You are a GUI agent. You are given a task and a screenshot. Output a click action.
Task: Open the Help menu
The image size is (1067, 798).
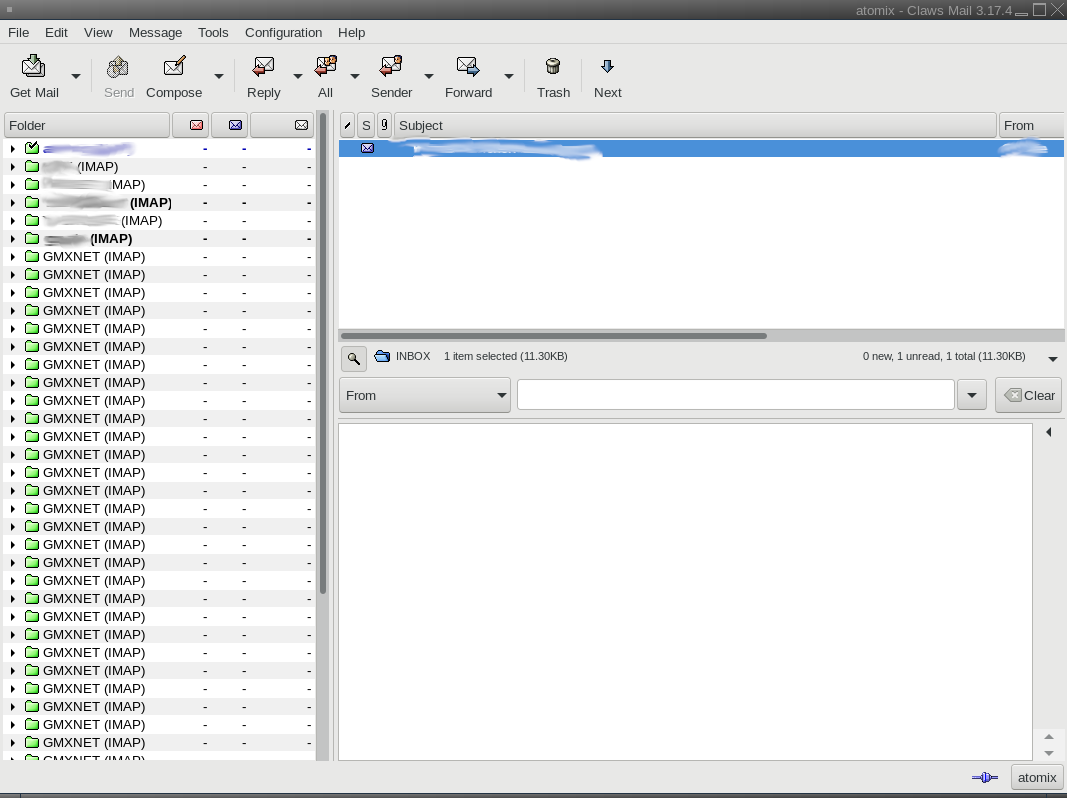[x=351, y=33]
